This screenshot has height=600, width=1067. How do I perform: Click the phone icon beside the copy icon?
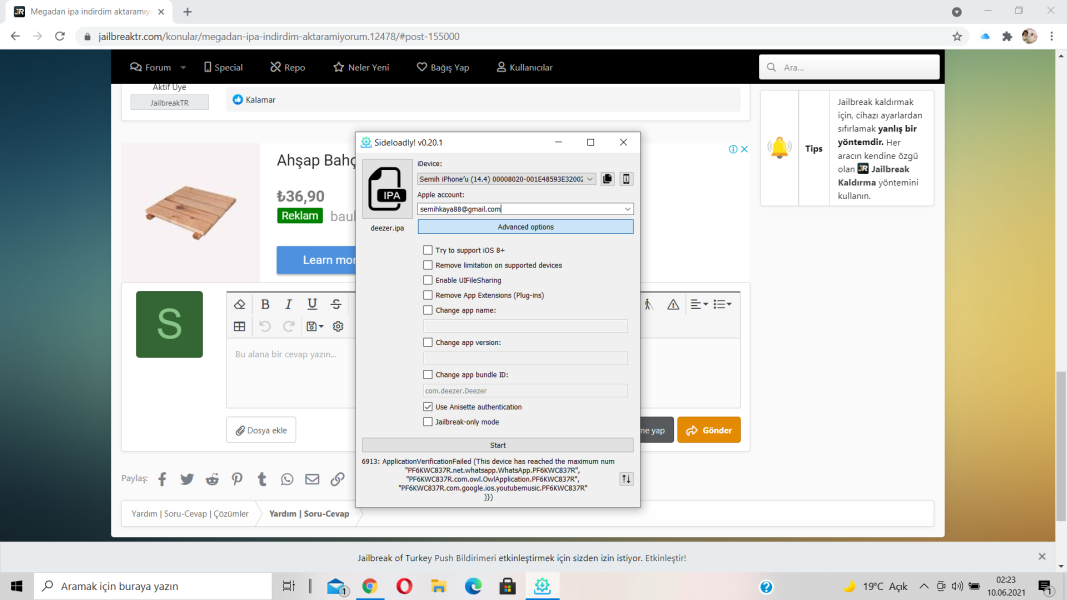[626, 179]
